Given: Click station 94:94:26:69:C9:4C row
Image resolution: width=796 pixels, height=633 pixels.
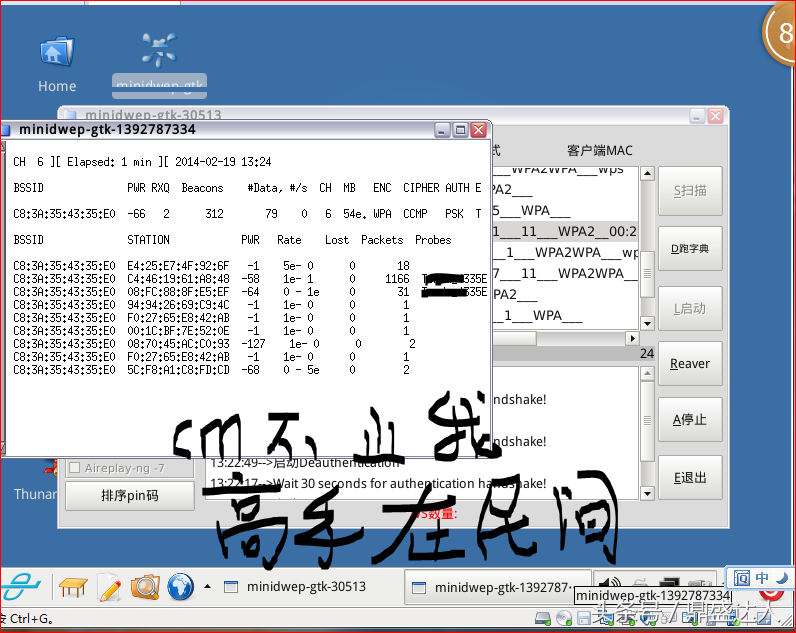Looking at the screenshot, I should [211, 305].
